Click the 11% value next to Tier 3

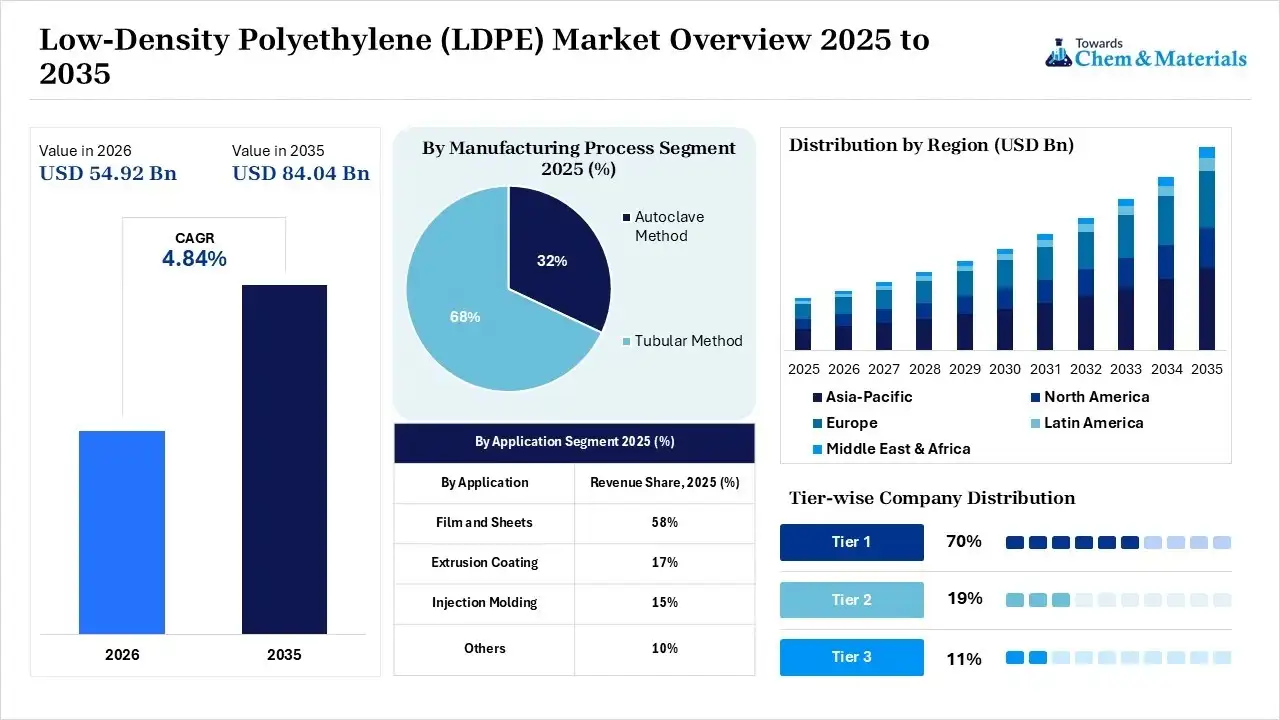pos(964,659)
